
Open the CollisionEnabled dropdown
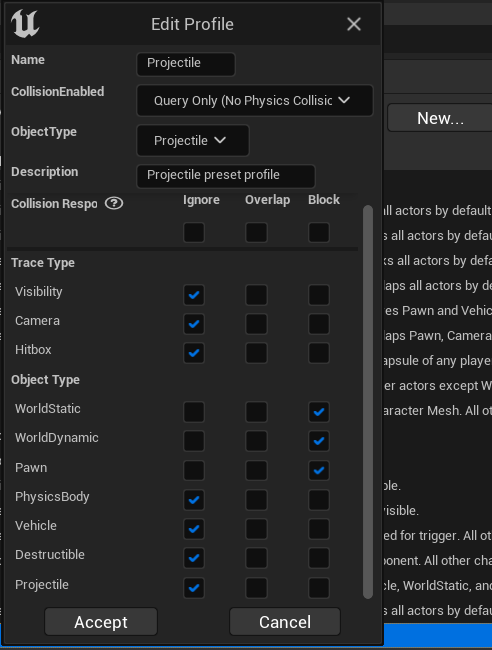click(x=255, y=100)
